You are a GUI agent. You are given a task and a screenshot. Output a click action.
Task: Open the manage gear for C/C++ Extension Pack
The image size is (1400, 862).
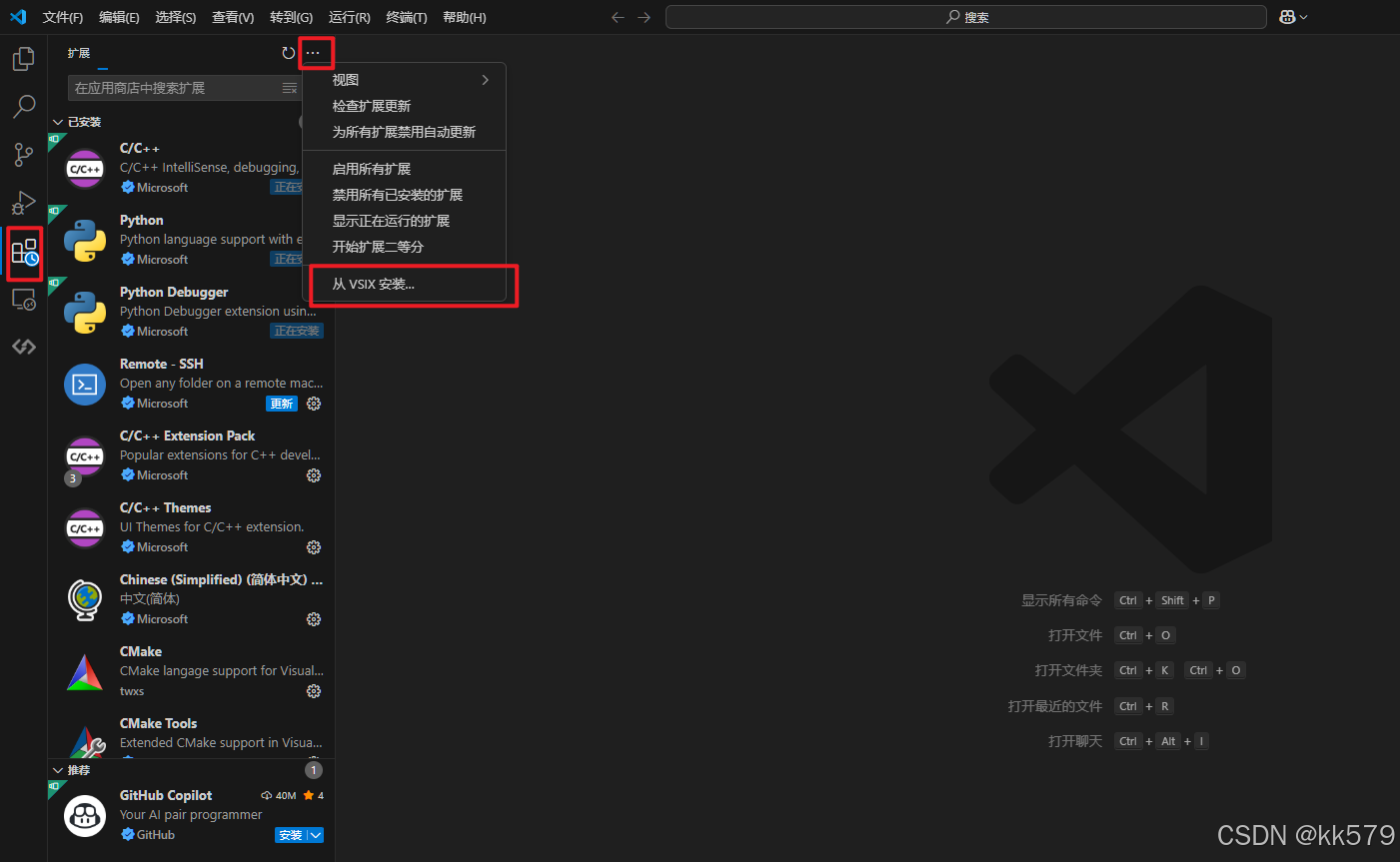[x=314, y=475]
